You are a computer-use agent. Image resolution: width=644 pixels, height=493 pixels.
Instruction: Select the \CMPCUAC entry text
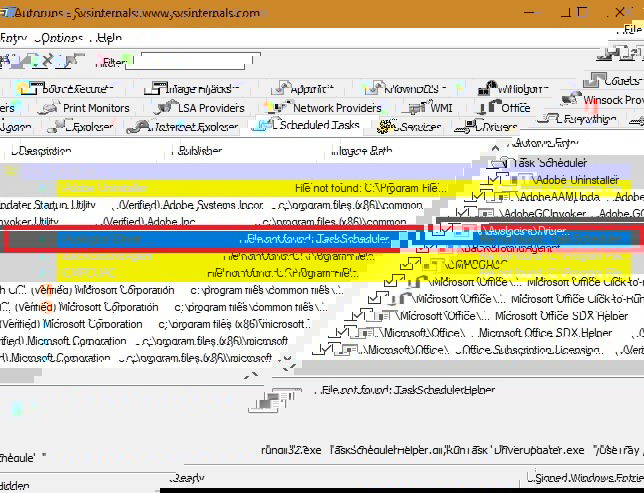pyautogui.click(x=476, y=265)
